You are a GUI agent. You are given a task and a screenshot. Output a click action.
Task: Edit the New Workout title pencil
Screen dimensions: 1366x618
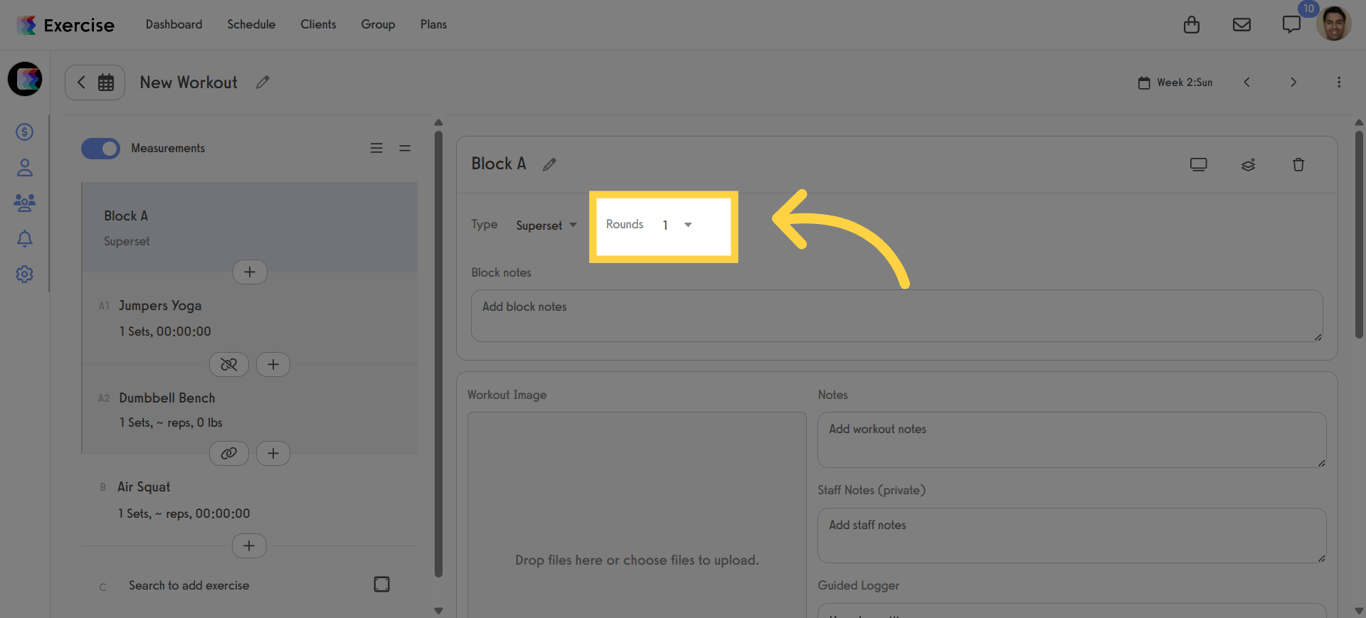click(263, 82)
